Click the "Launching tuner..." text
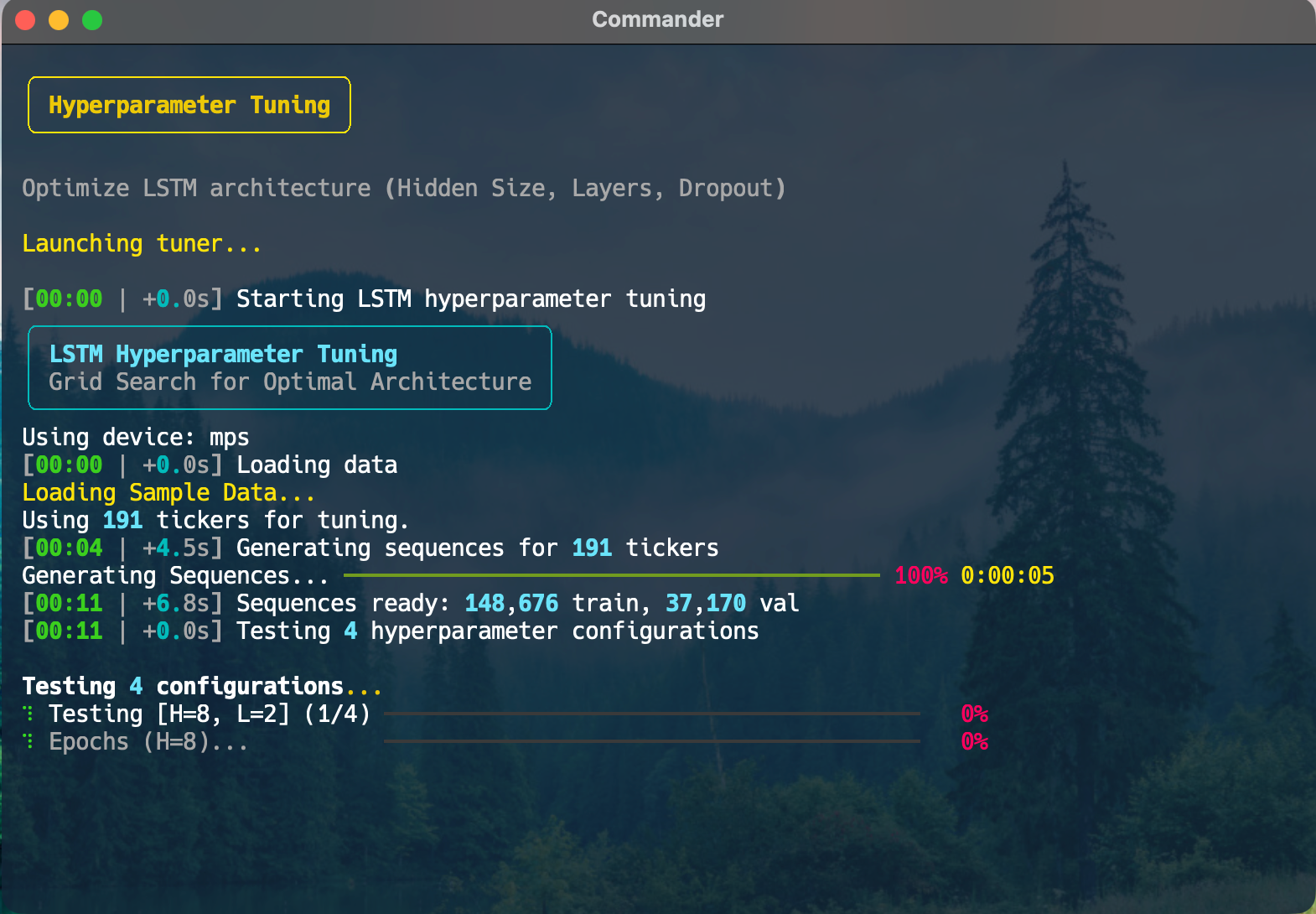Image resolution: width=1316 pixels, height=914 pixels. pyautogui.click(x=142, y=243)
